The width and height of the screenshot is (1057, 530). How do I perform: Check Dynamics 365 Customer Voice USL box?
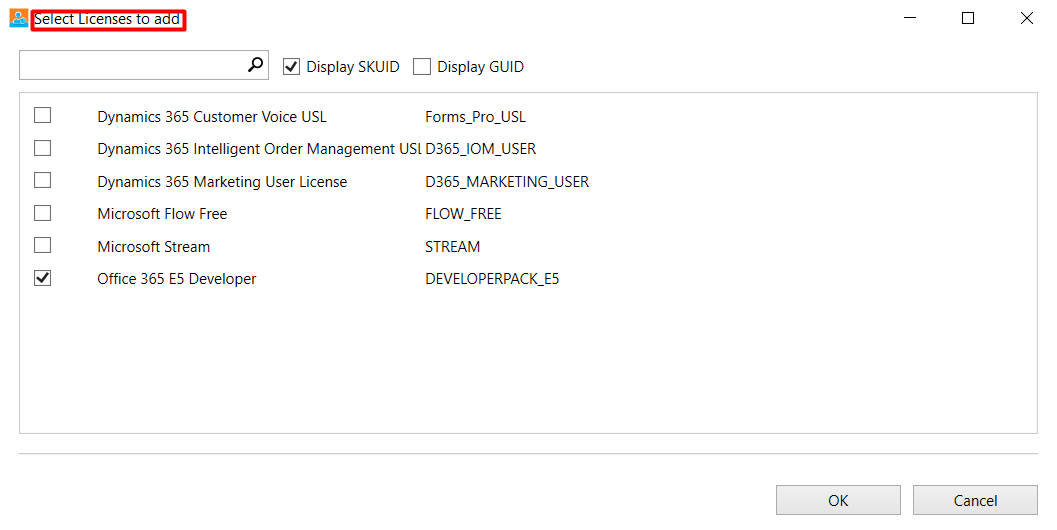tap(42, 115)
